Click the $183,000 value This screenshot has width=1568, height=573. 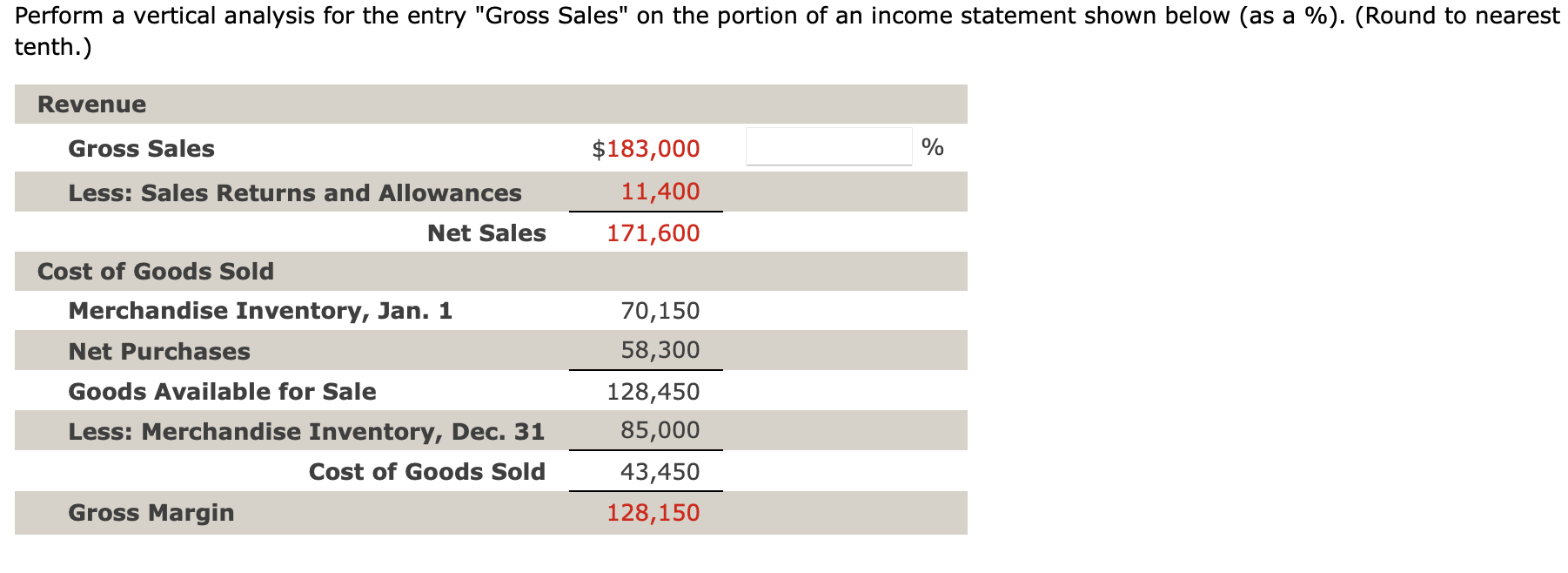click(x=645, y=148)
